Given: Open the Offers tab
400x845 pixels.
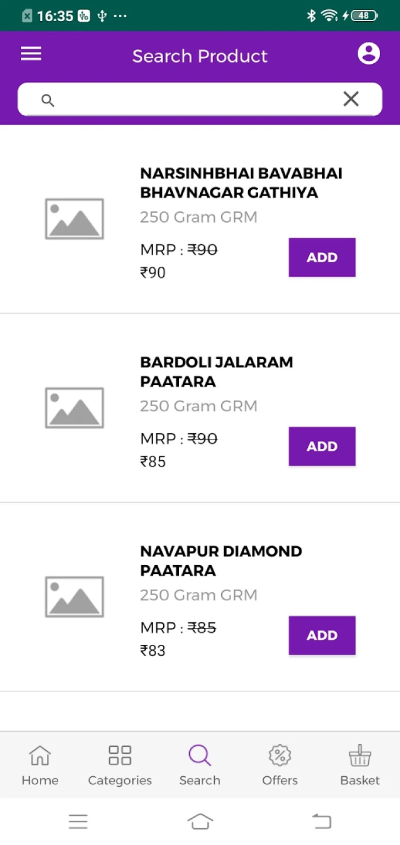Looking at the screenshot, I should click(x=280, y=765).
